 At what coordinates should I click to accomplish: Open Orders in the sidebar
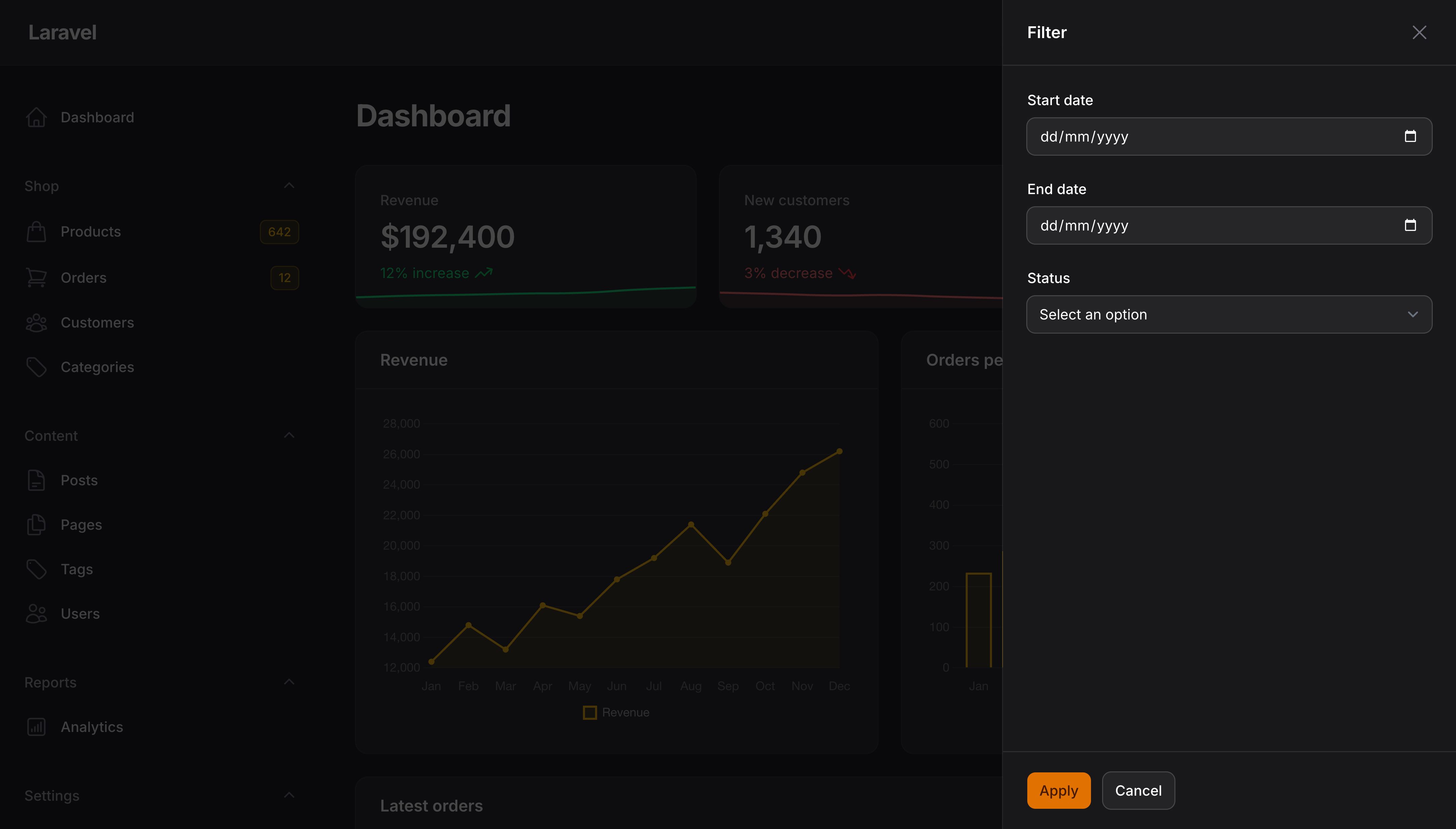click(x=162, y=278)
